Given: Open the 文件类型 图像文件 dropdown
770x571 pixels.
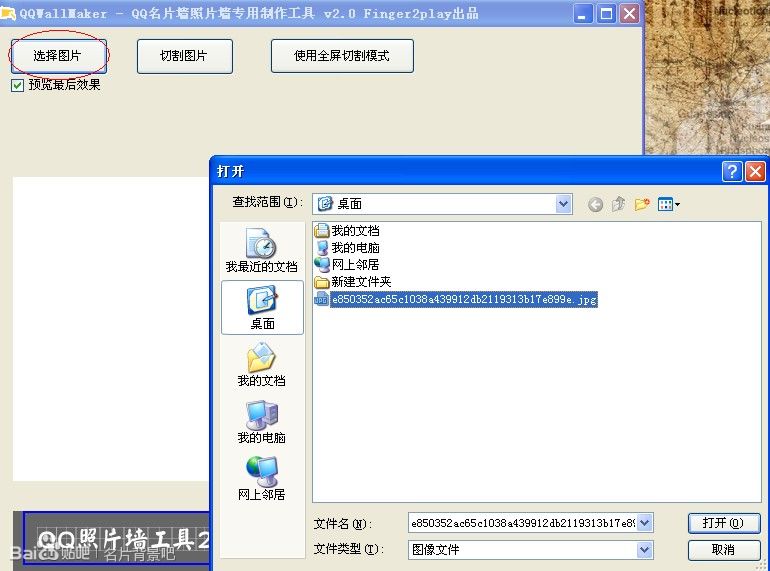Looking at the screenshot, I should (645, 550).
